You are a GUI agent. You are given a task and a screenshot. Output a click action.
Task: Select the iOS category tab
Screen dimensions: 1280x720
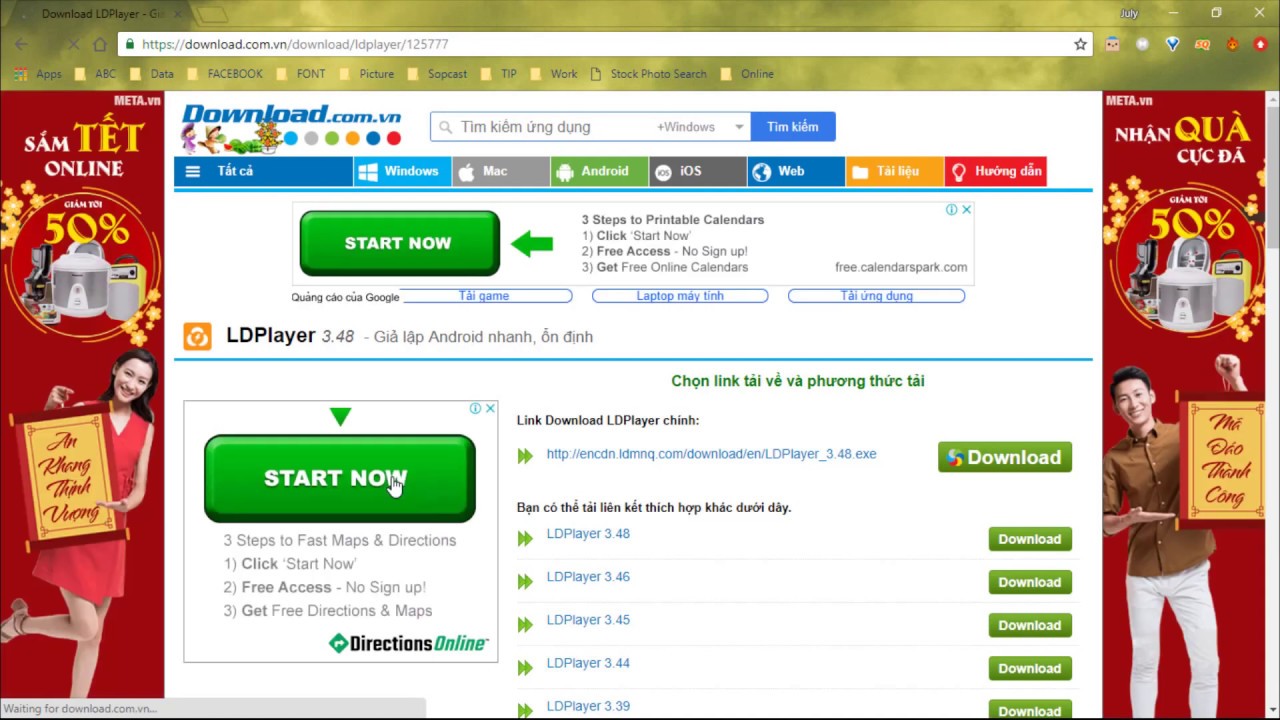pyautogui.click(x=697, y=171)
